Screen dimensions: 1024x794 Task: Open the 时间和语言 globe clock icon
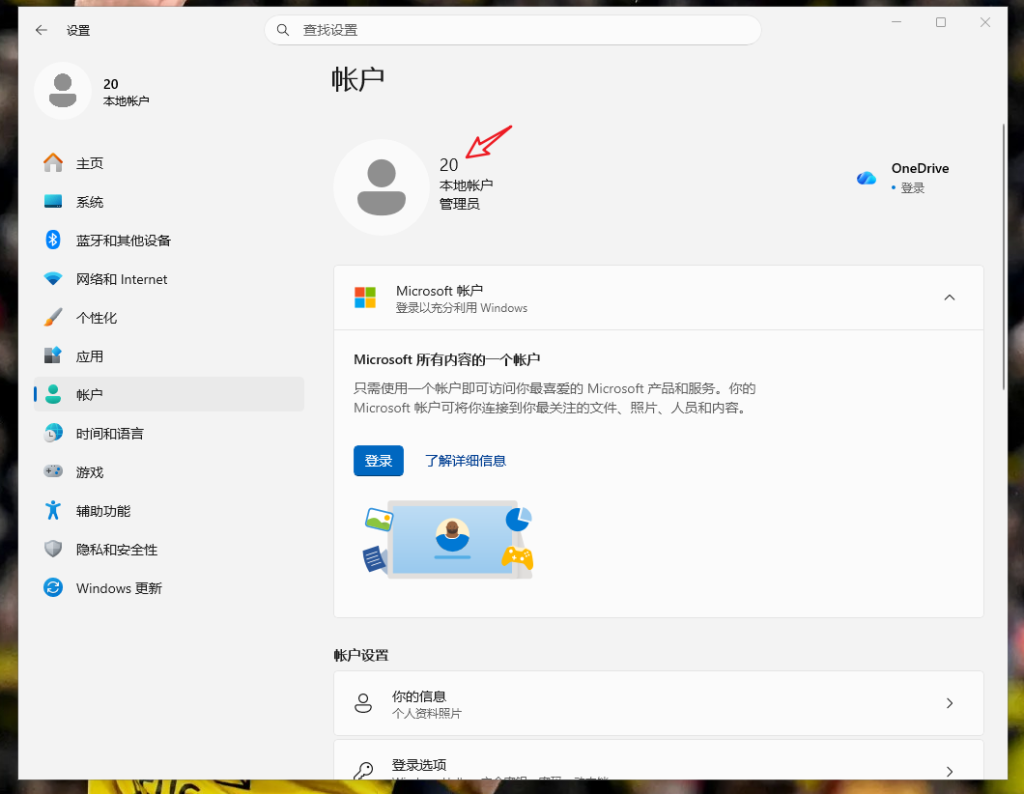53,433
